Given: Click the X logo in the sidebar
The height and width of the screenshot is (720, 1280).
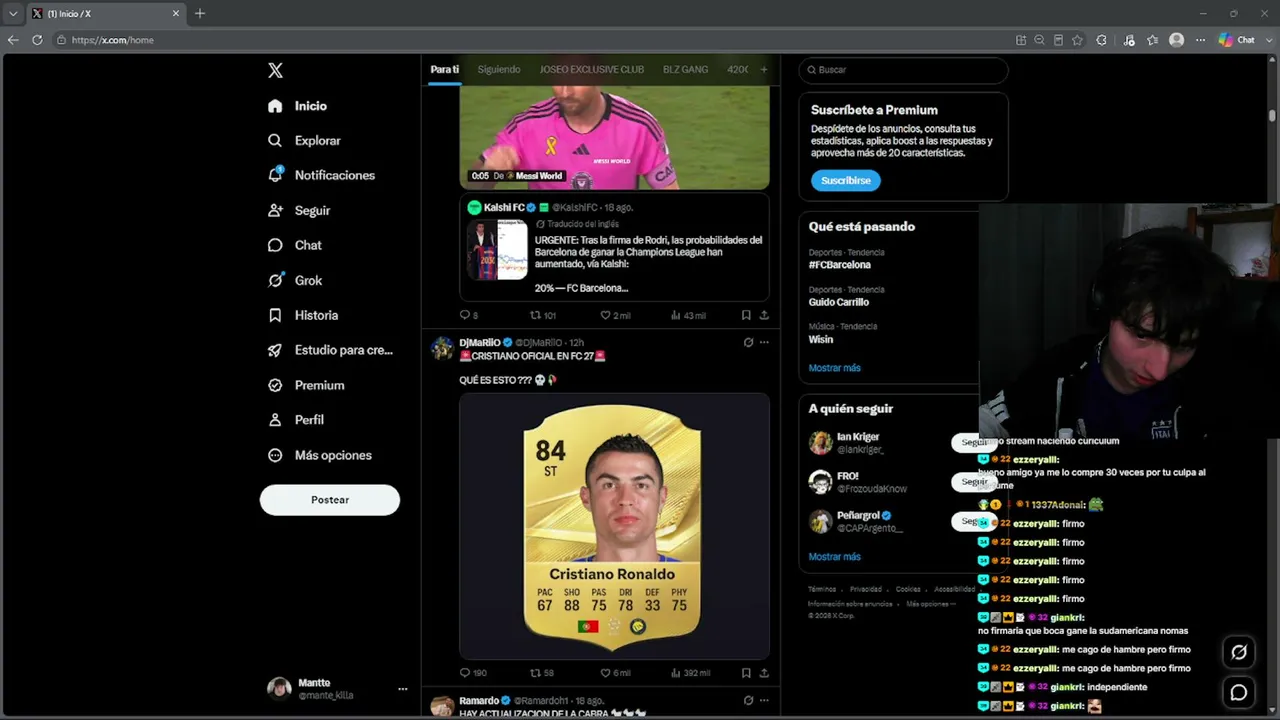Looking at the screenshot, I should [x=275, y=70].
